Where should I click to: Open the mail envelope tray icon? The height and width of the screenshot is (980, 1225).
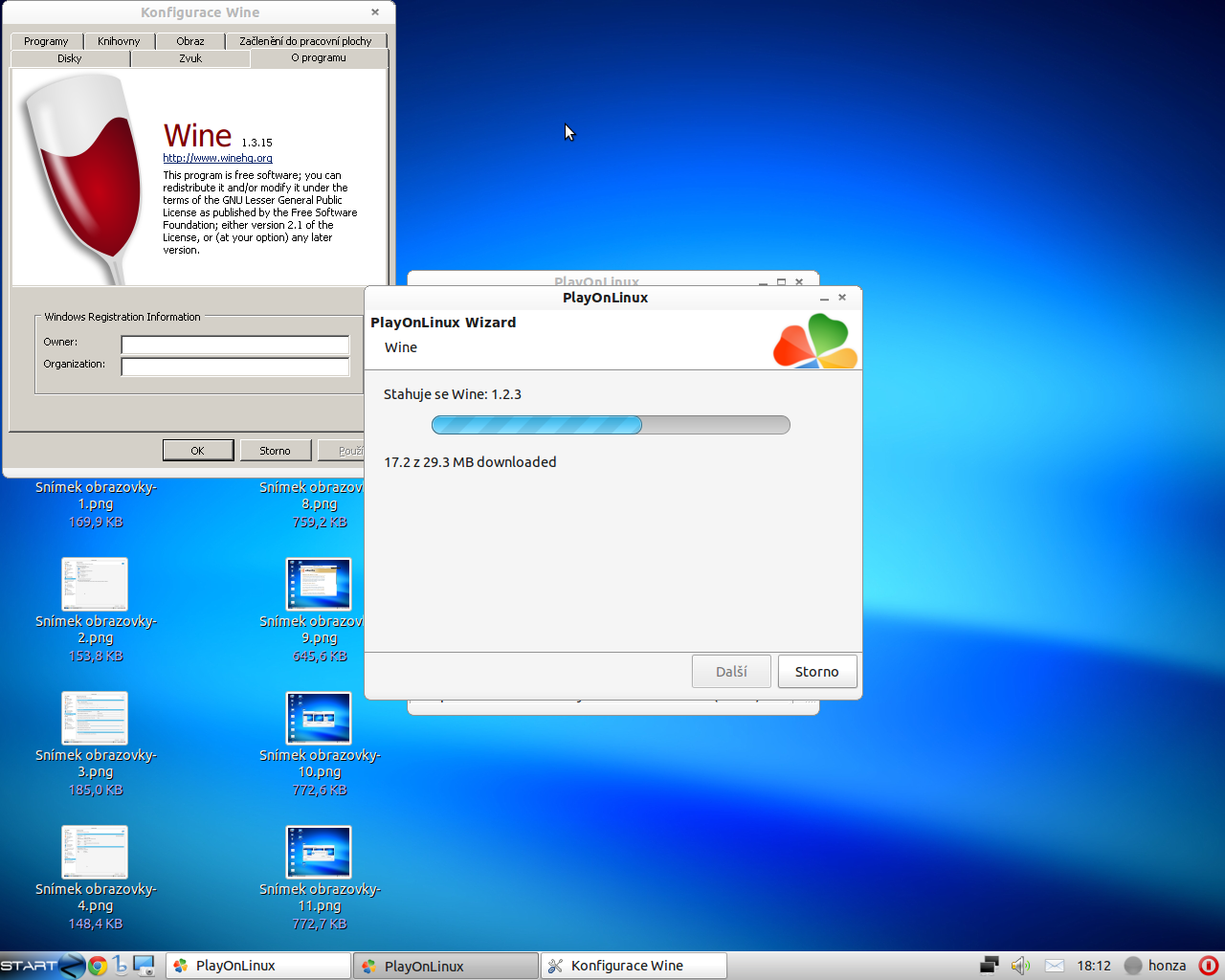[x=1055, y=965]
